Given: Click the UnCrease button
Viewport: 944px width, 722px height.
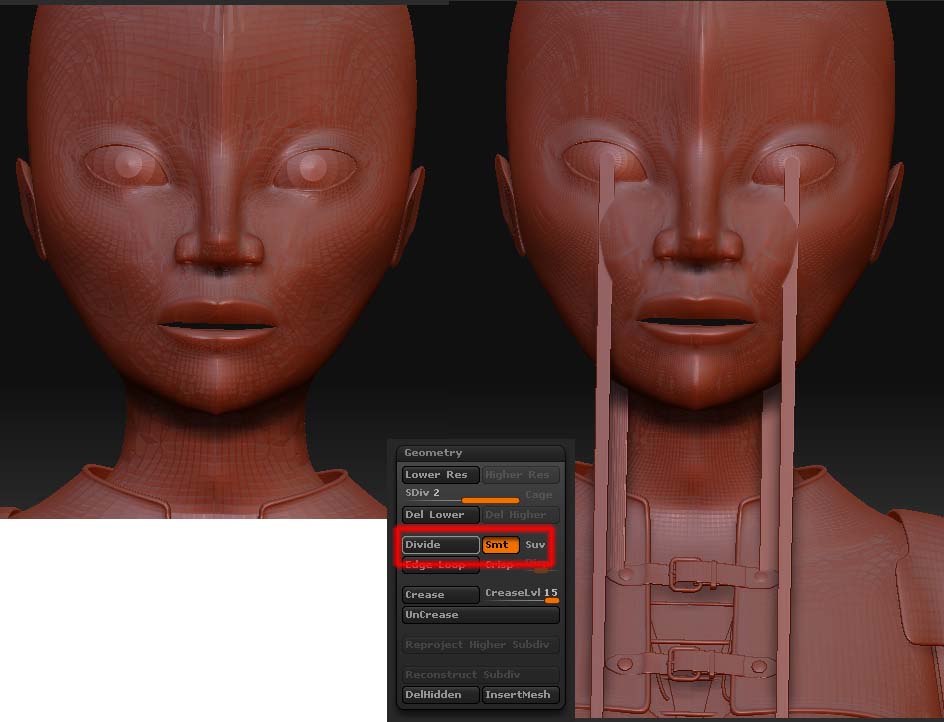Looking at the screenshot, I should pos(480,615).
